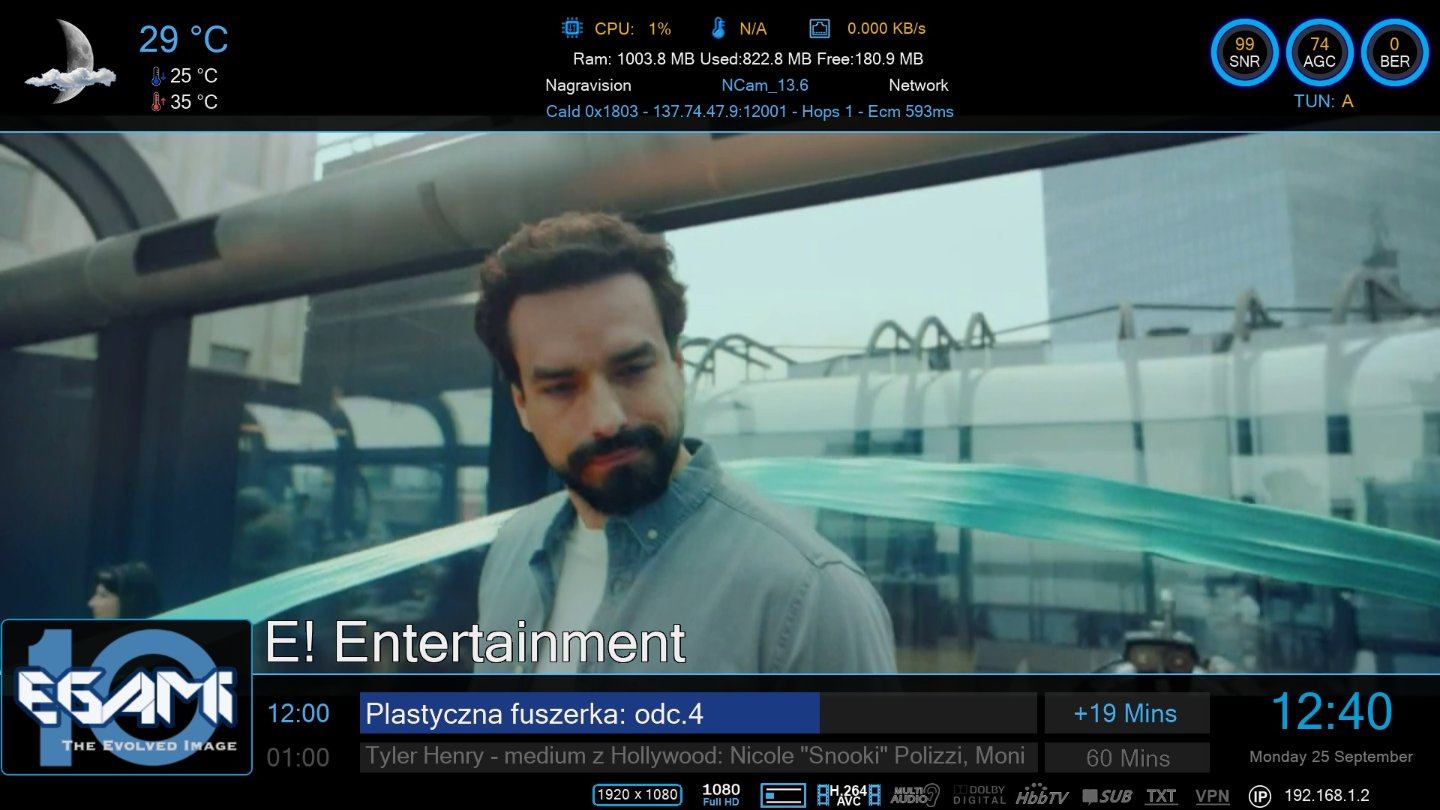Image resolution: width=1440 pixels, height=810 pixels.
Task: Click the HbbTV icon
Action: (x=1042, y=796)
